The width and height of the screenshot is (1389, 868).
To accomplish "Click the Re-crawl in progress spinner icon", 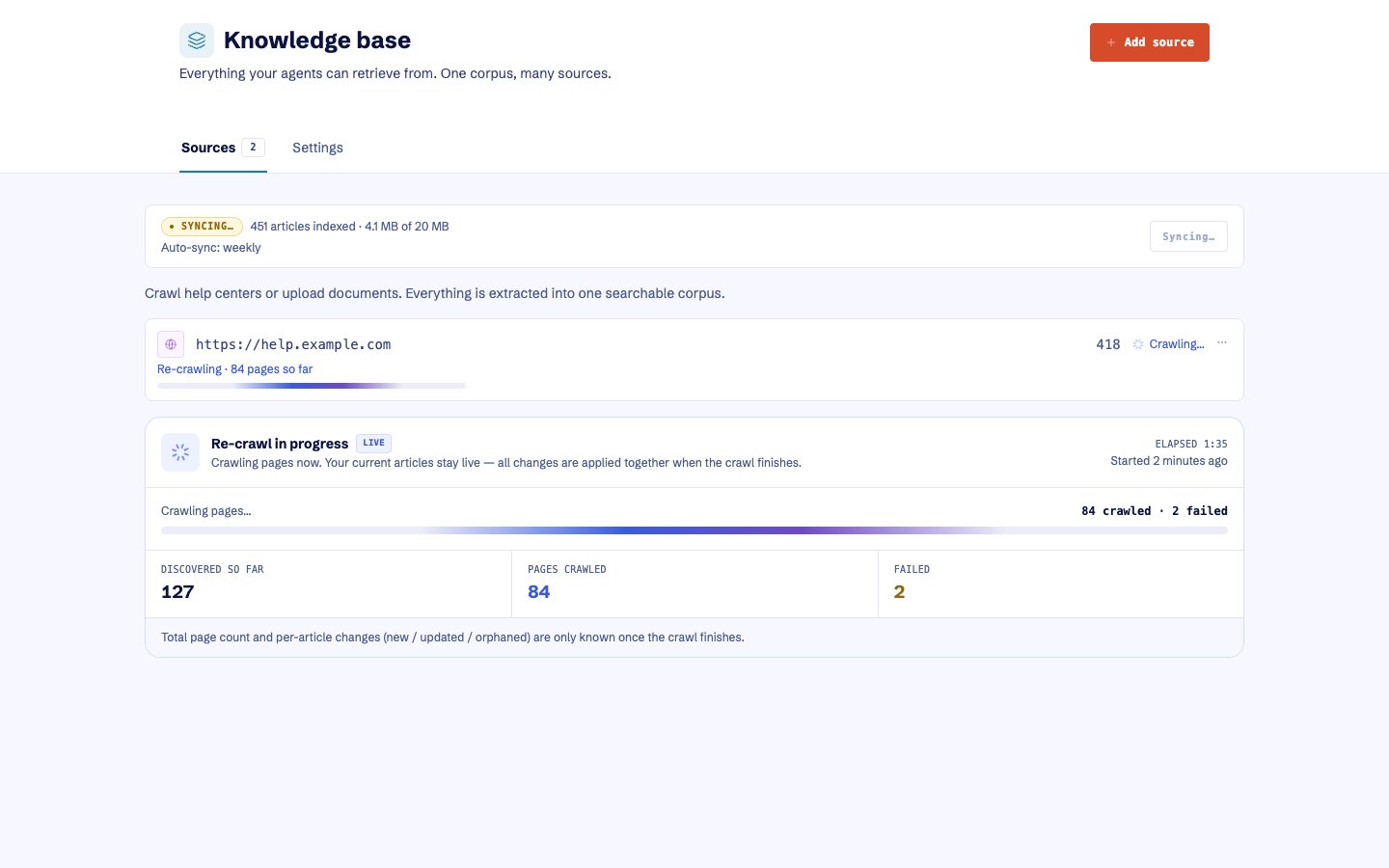I will pos(180,452).
